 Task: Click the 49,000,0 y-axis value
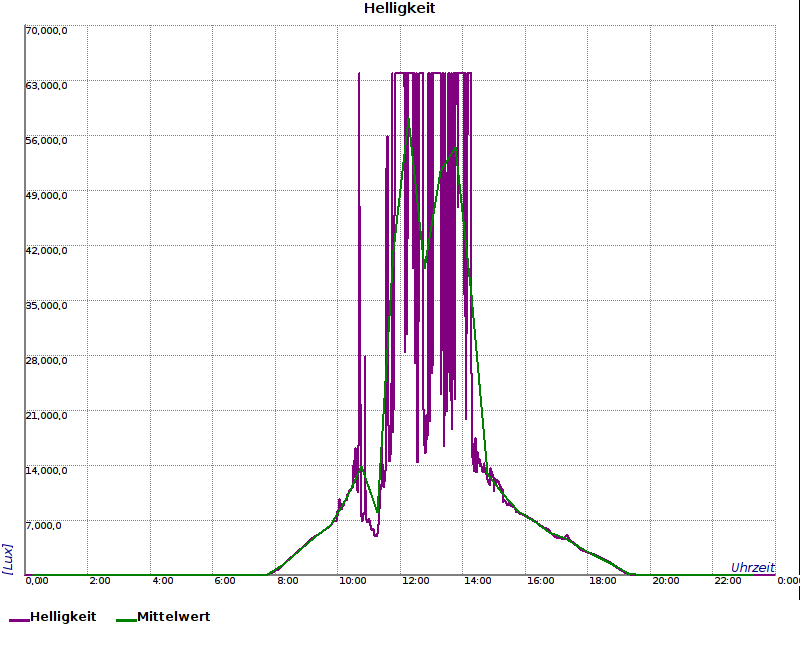click(x=46, y=196)
